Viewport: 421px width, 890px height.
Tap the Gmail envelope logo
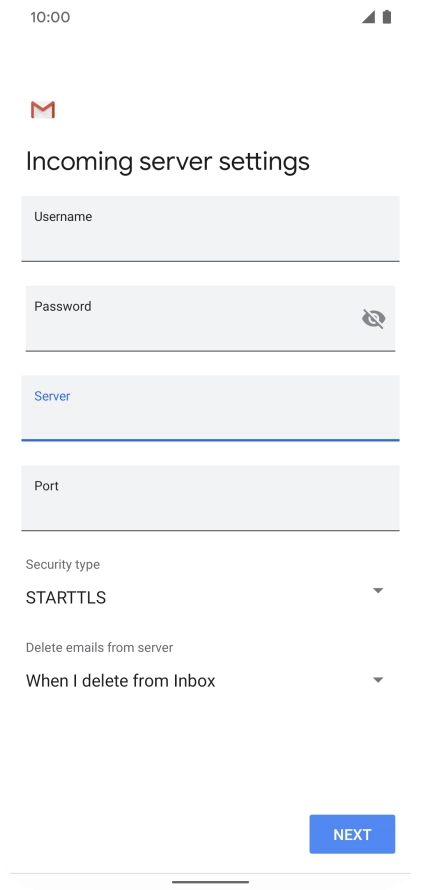(43, 110)
